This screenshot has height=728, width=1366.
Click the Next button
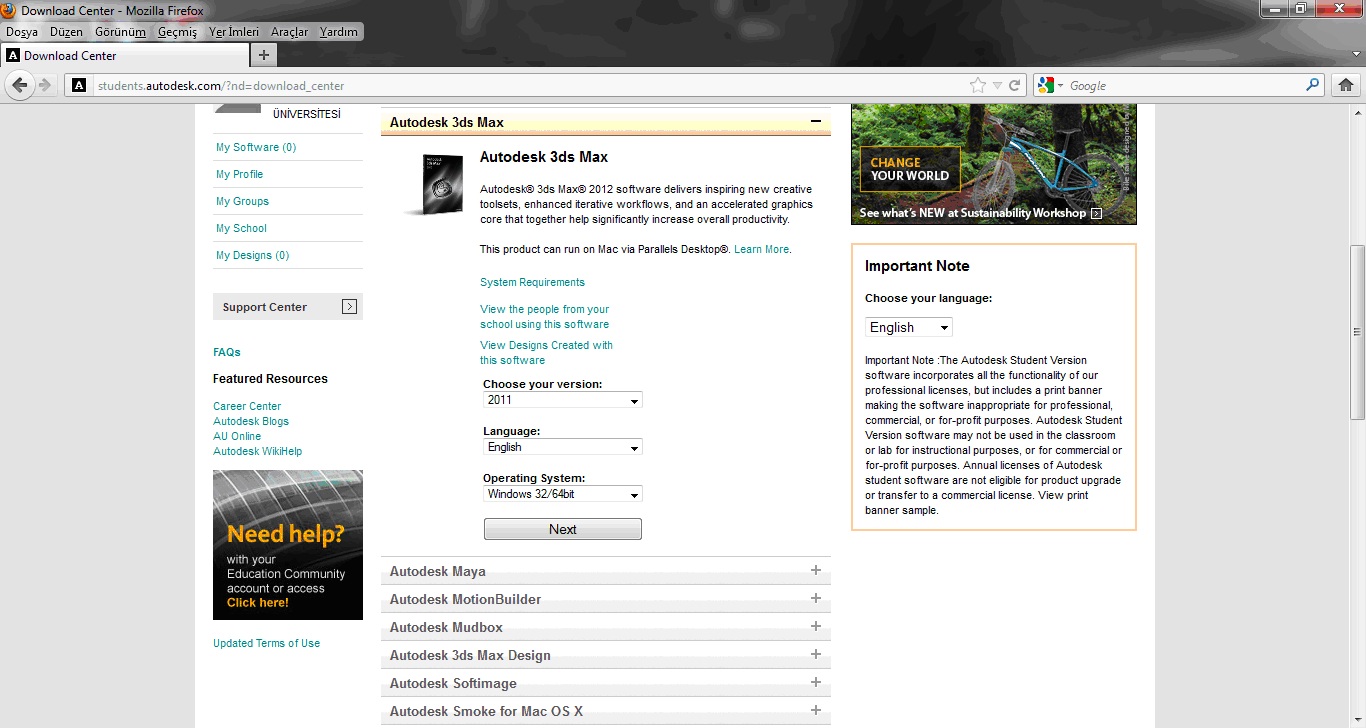coord(563,529)
